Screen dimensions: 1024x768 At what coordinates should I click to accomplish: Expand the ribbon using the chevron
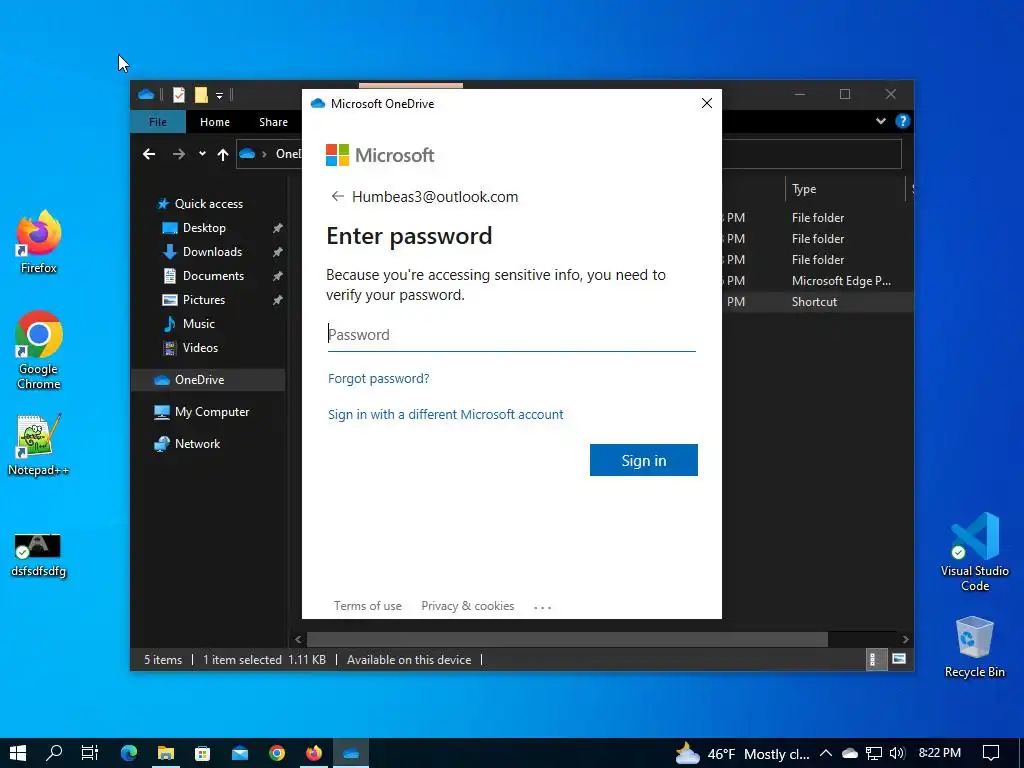(x=881, y=121)
